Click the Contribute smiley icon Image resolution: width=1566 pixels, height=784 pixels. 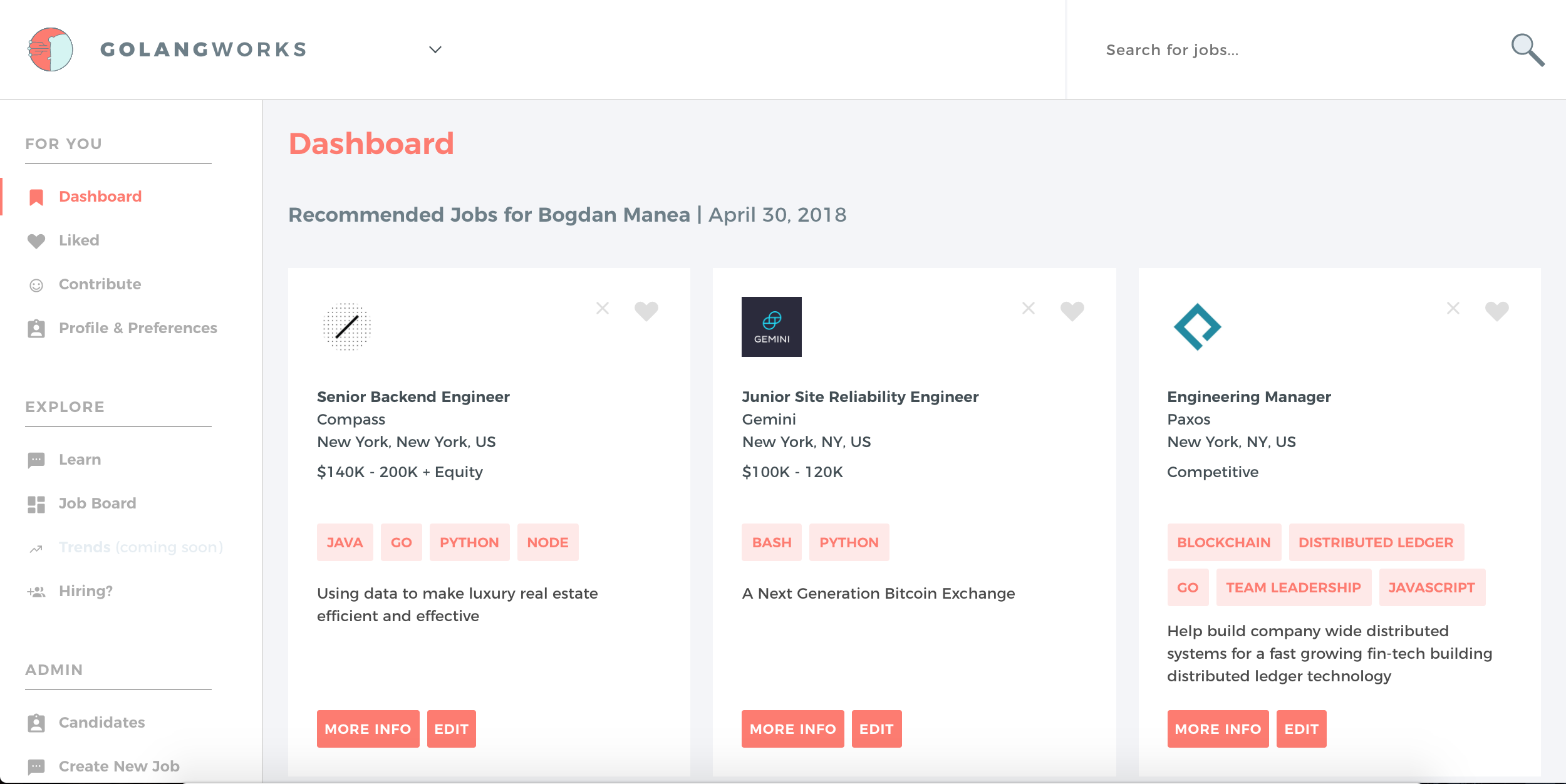(36, 286)
